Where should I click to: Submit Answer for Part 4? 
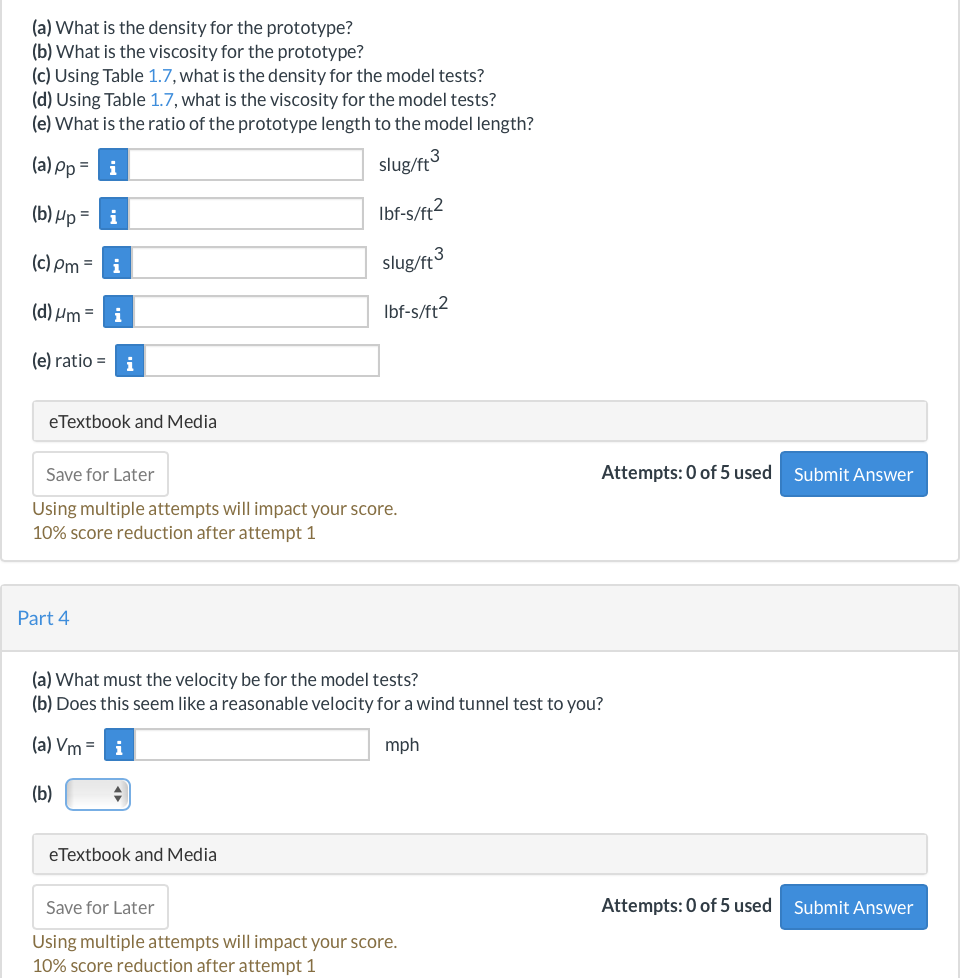pyautogui.click(x=853, y=907)
